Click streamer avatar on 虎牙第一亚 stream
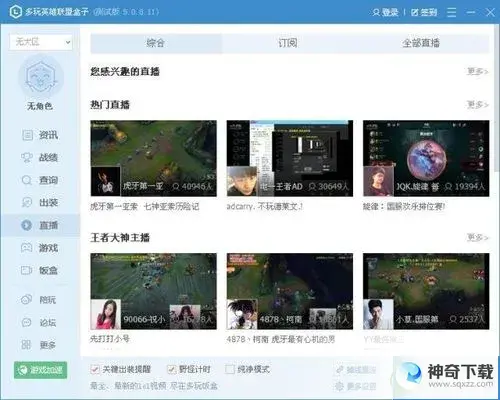The width and height of the screenshot is (500, 400). pos(105,181)
